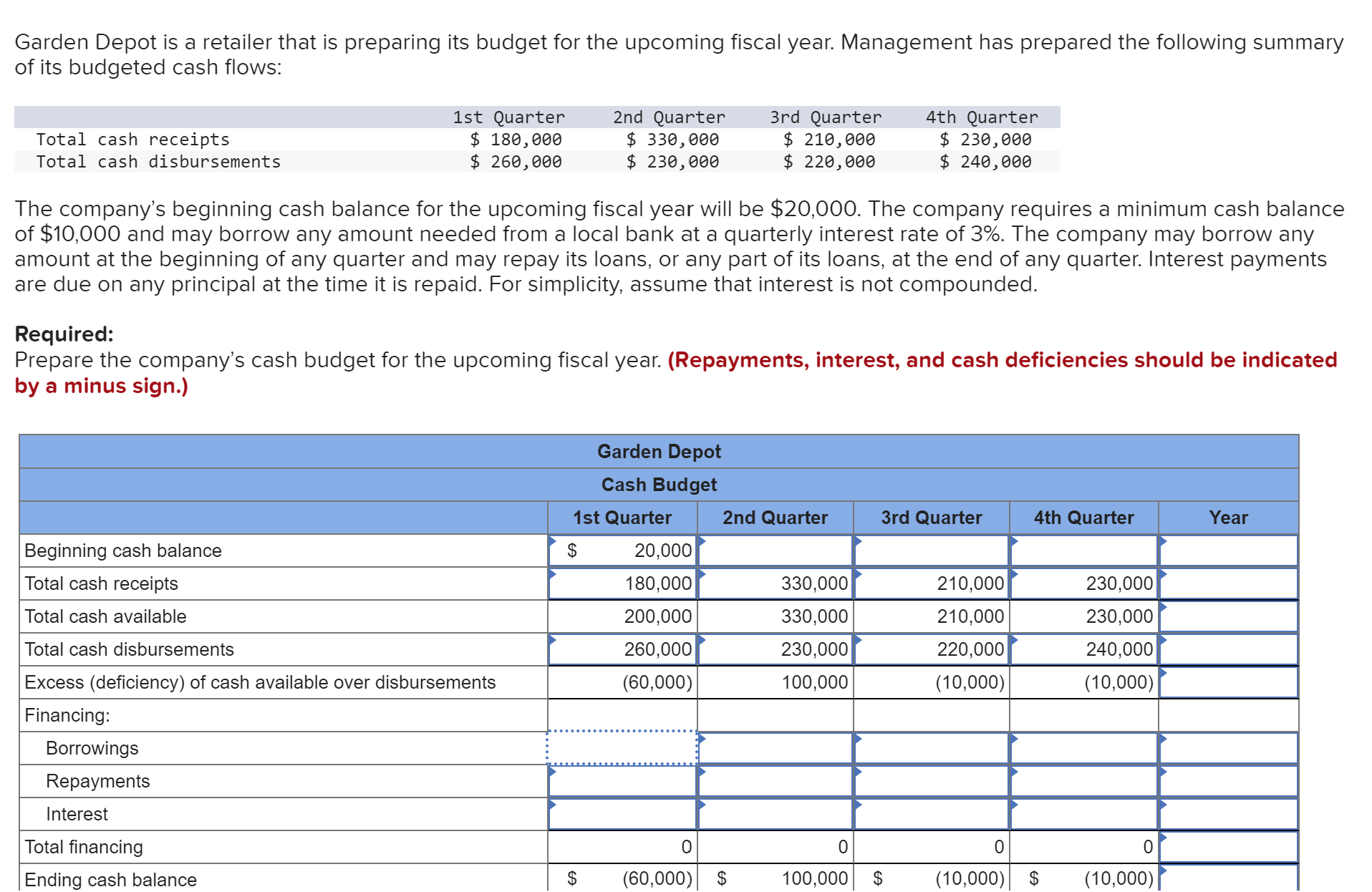The height and width of the screenshot is (892, 1372).
Task: Click 4th Quarter ending cash balance value
Action: [1119, 878]
